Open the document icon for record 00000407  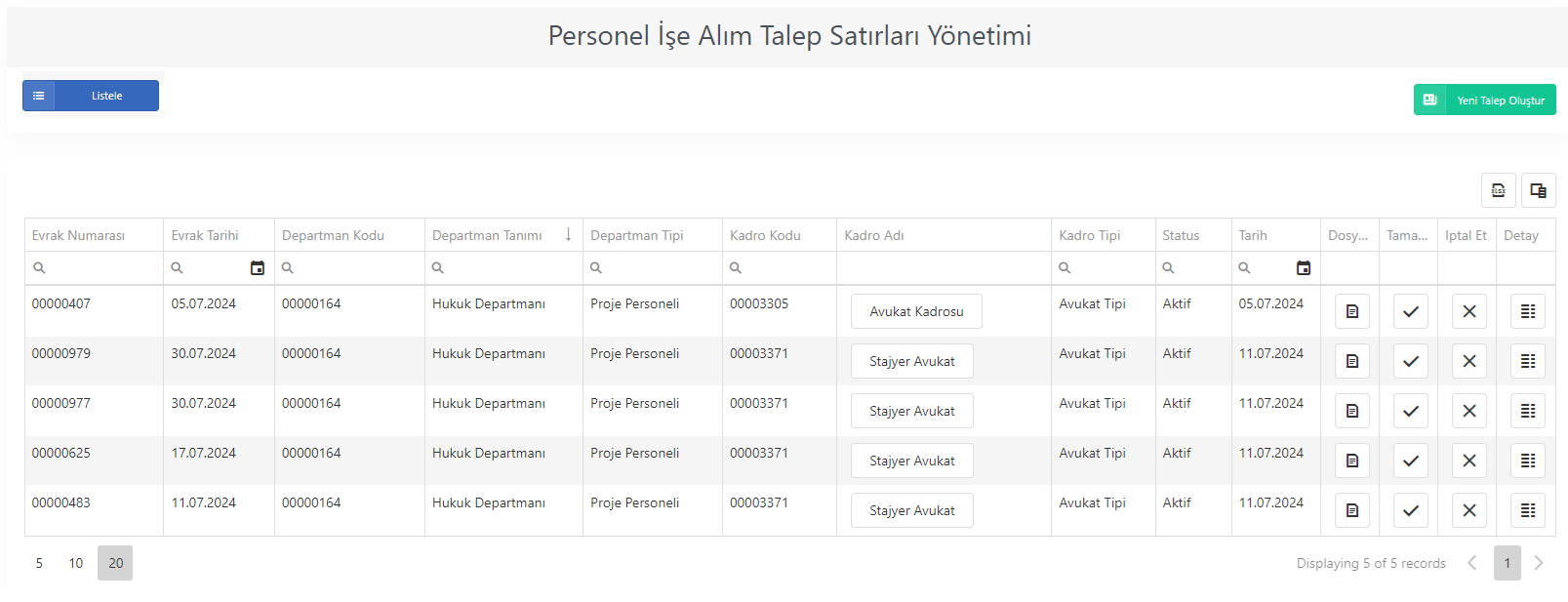click(x=1351, y=311)
